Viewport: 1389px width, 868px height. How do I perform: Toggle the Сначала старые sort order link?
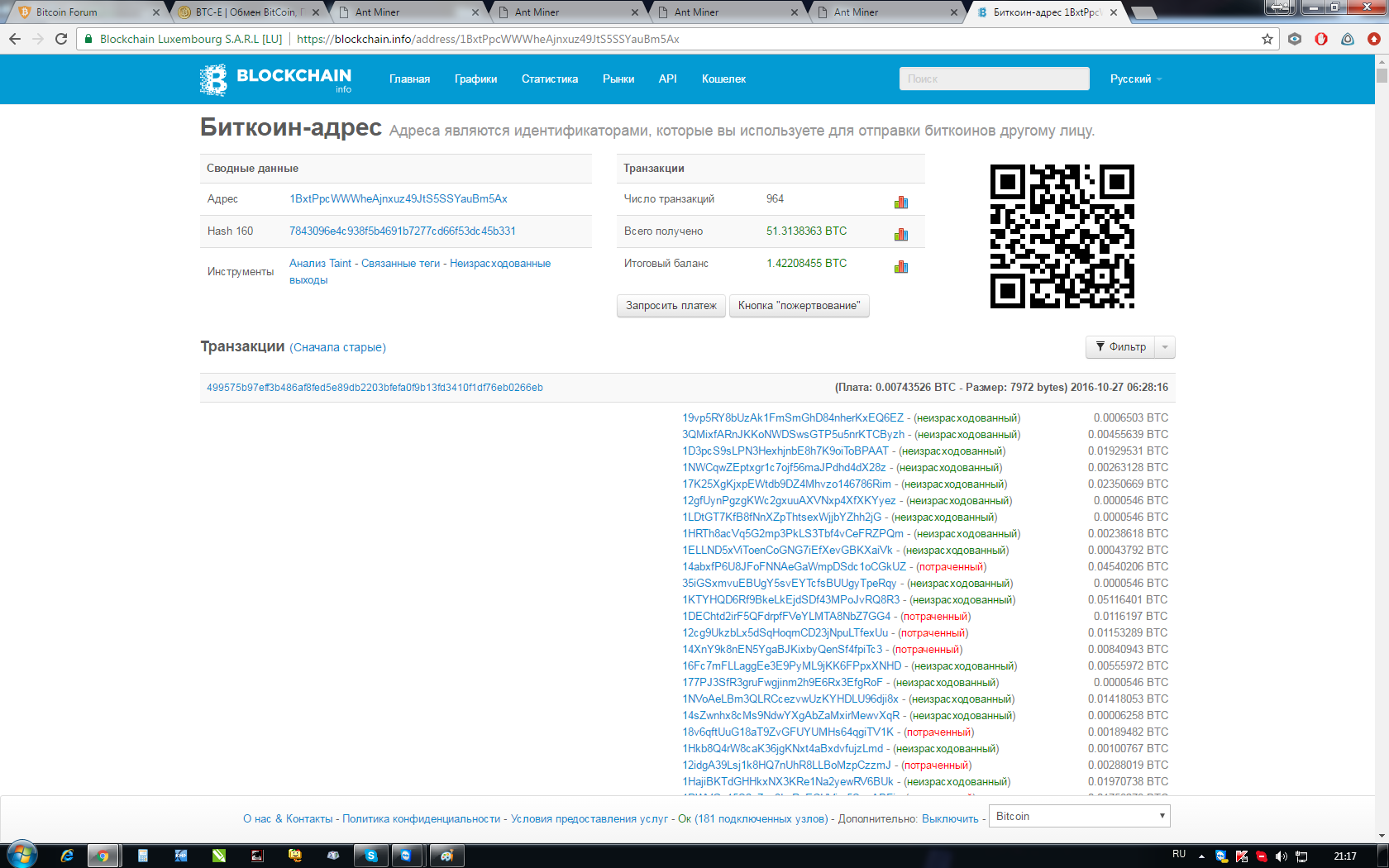[337, 347]
